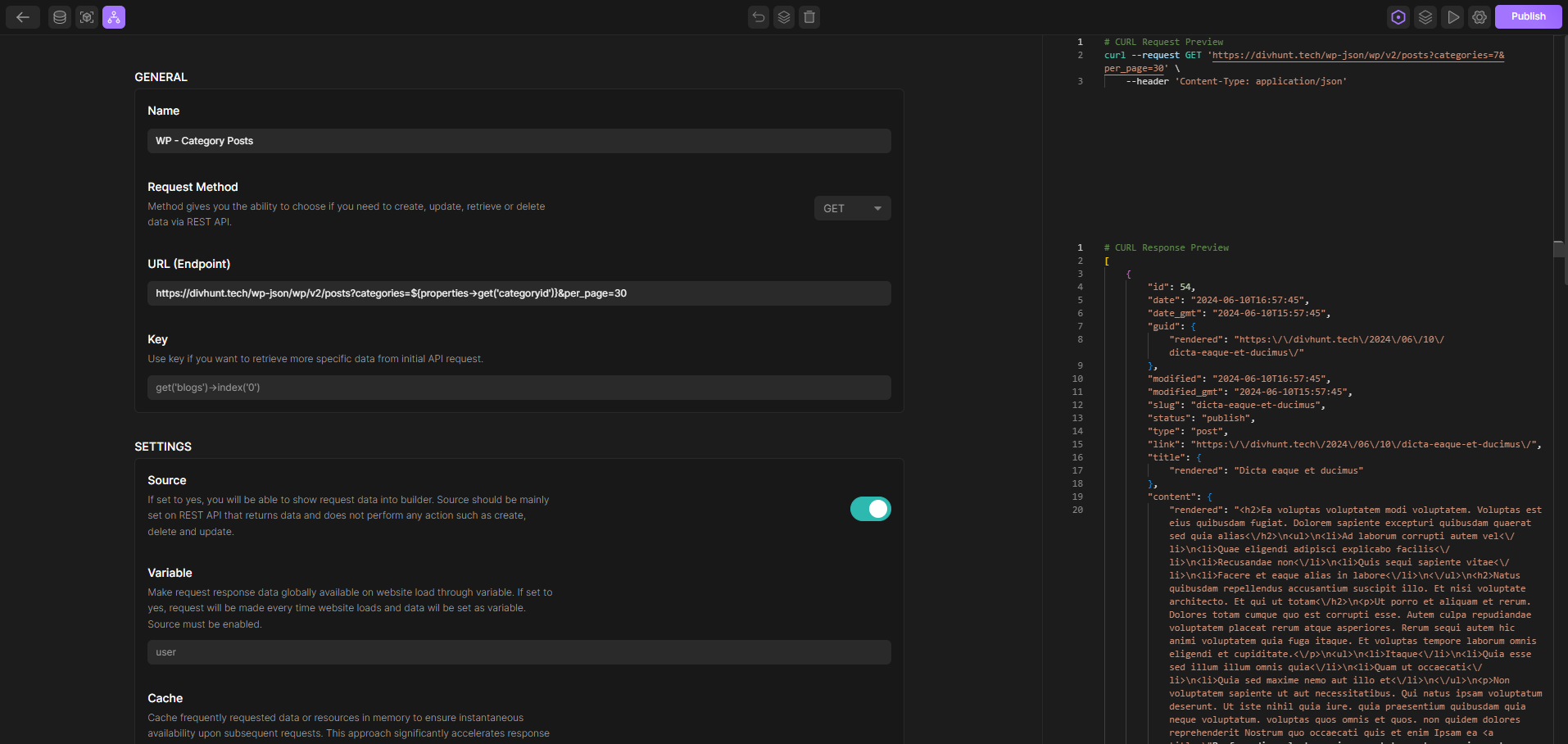Click the back arrow button
1568x744 pixels.
point(23,17)
